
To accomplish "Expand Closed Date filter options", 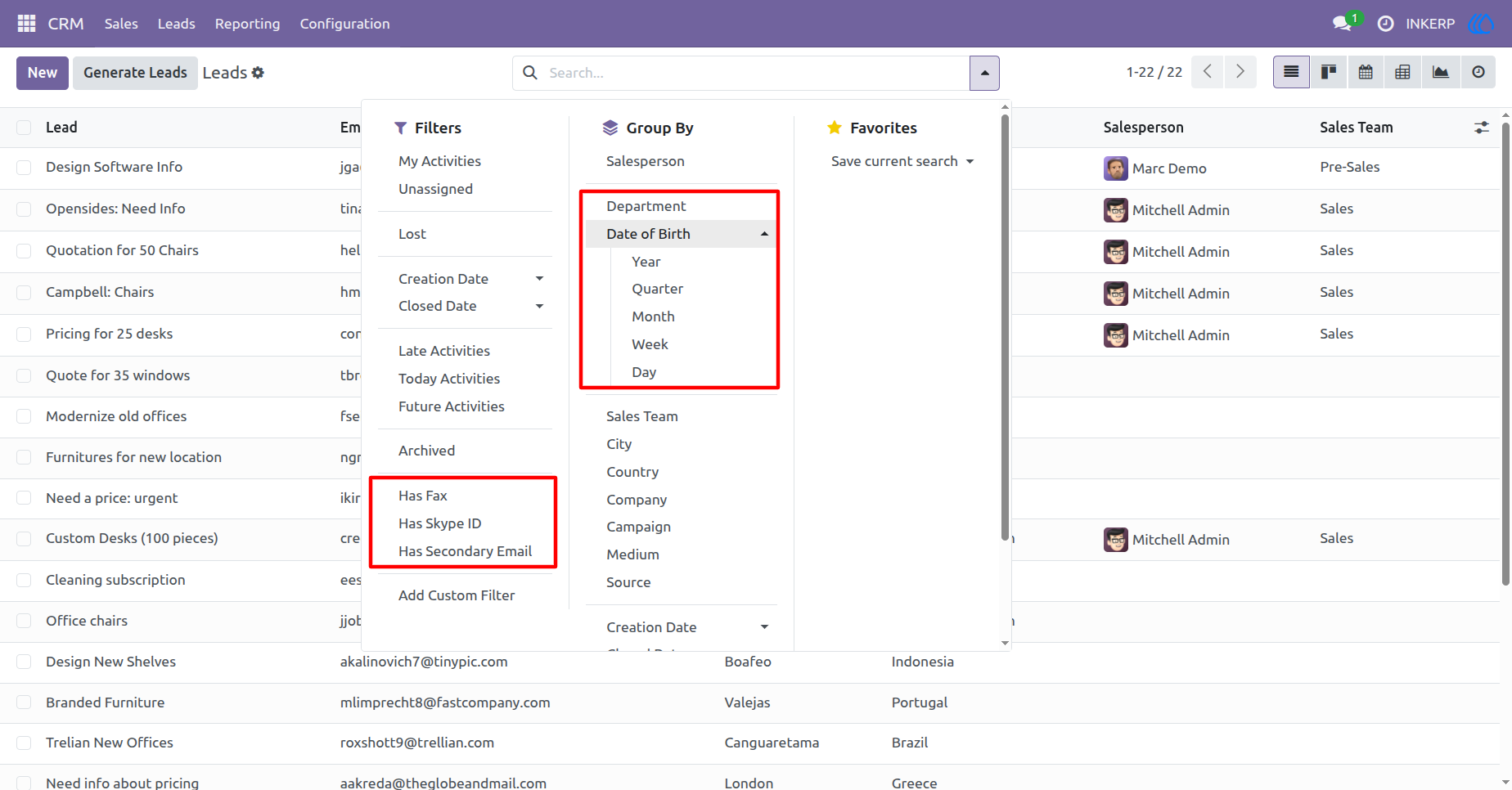I will pos(539,306).
